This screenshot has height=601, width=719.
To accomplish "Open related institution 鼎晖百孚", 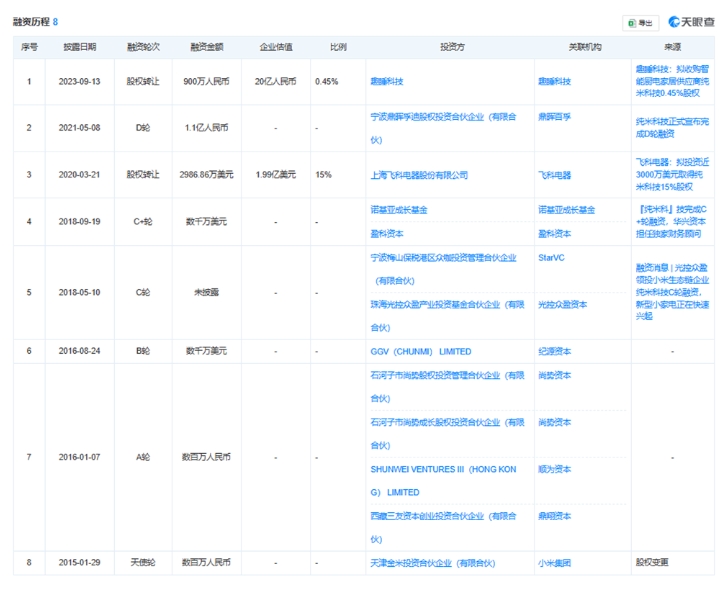I will point(554,117).
